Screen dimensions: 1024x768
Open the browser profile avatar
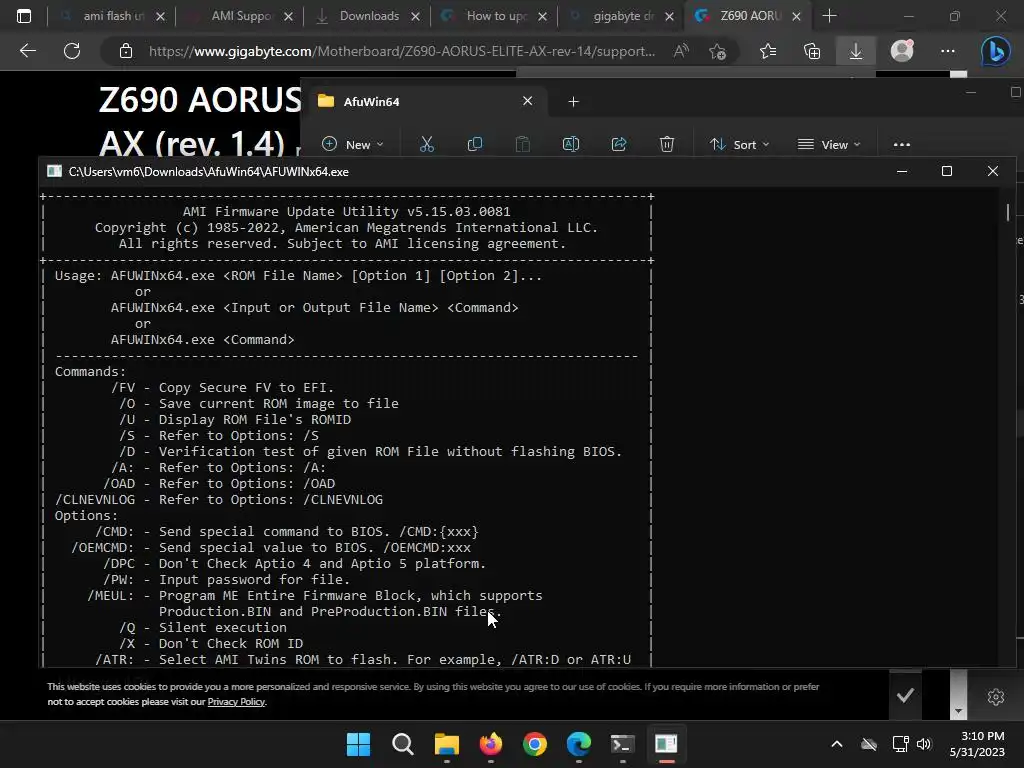902,50
